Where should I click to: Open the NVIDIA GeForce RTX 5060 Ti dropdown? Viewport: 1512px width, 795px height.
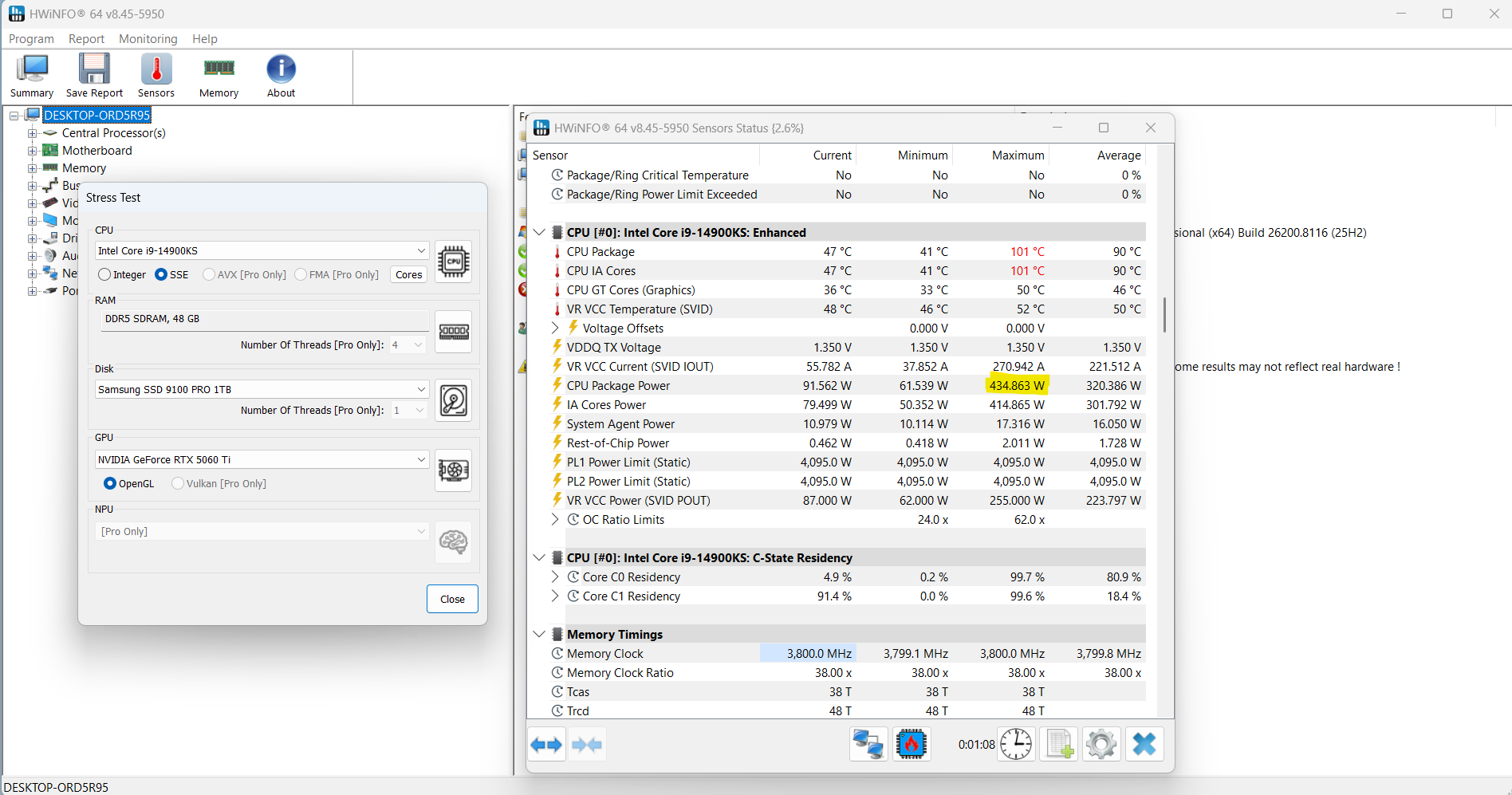click(x=262, y=459)
